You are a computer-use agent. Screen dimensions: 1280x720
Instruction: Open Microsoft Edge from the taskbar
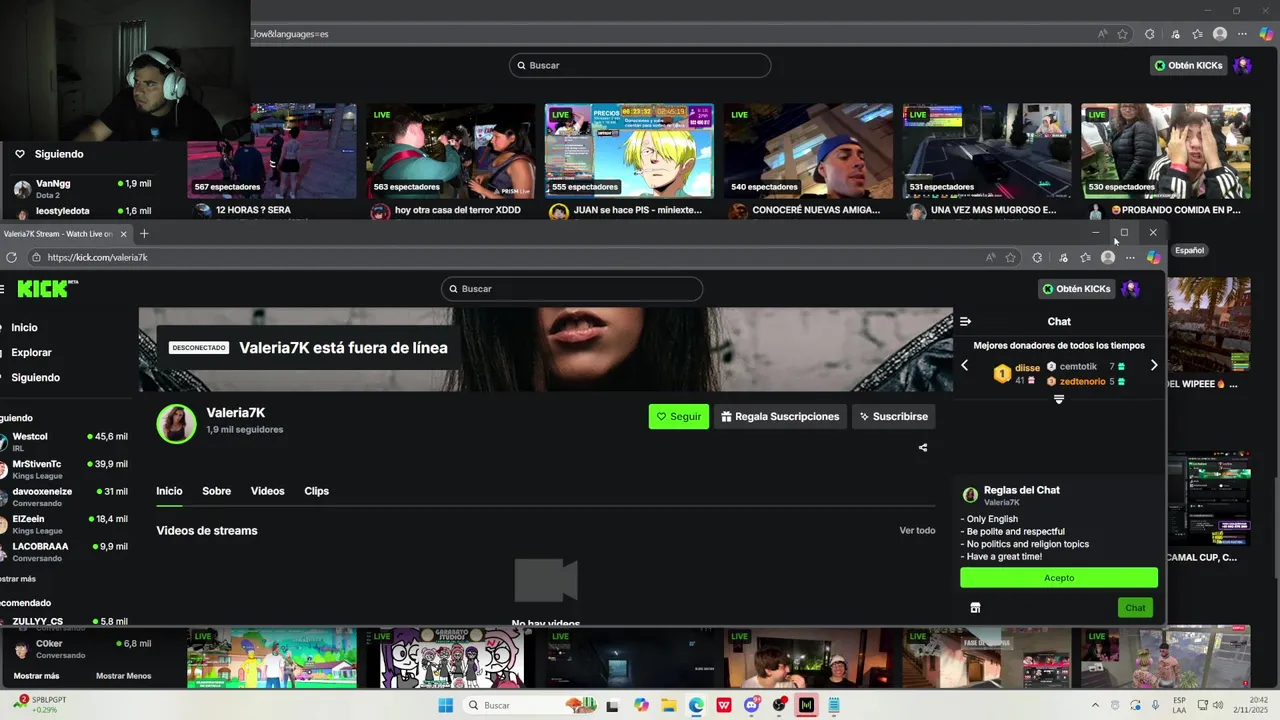[x=696, y=705]
